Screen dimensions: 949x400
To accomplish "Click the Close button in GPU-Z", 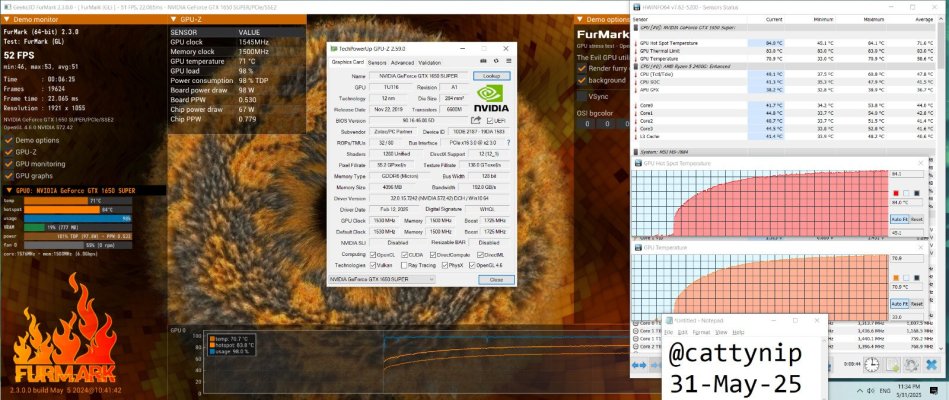I will (x=496, y=280).
